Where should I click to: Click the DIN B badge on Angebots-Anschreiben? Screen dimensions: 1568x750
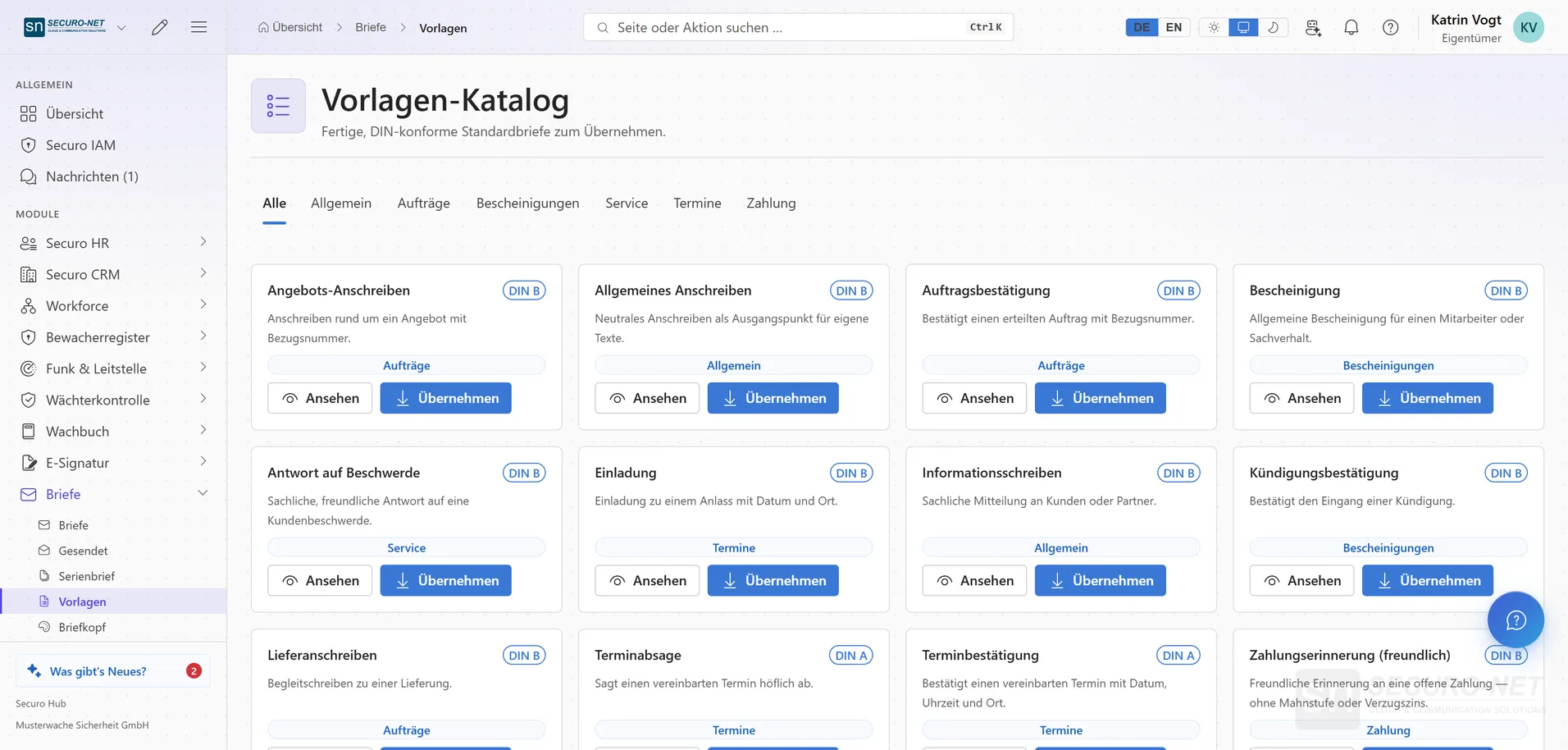click(x=524, y=290)
